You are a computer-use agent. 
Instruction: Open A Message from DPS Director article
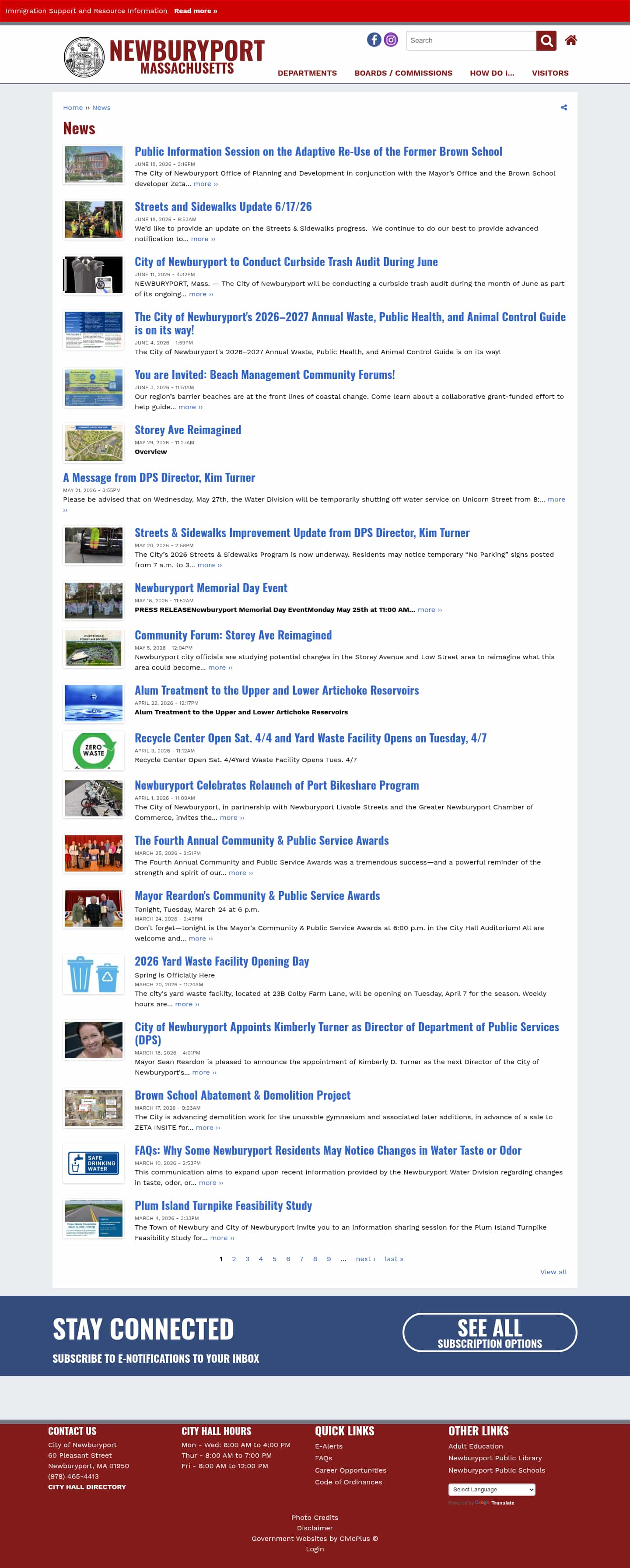pyautogui.click(x=159, y=478)
